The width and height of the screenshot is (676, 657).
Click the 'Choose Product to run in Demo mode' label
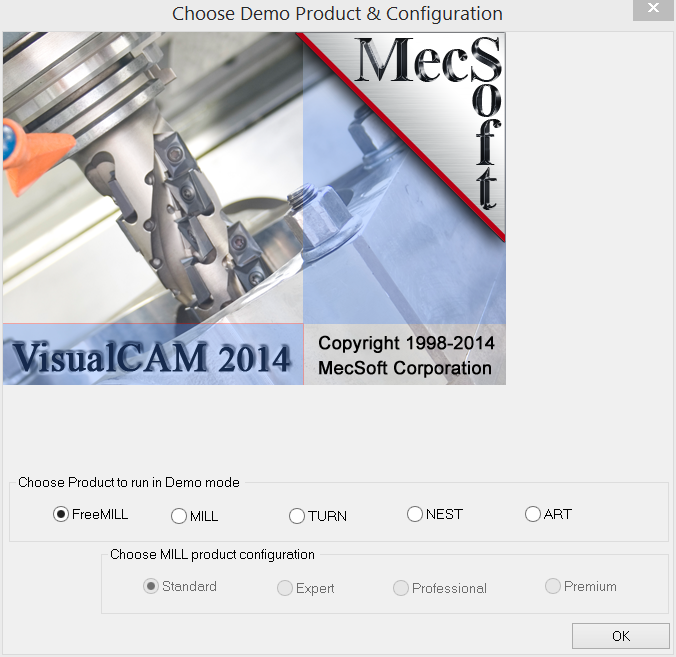pyautogui.click(x=129, y=482)
